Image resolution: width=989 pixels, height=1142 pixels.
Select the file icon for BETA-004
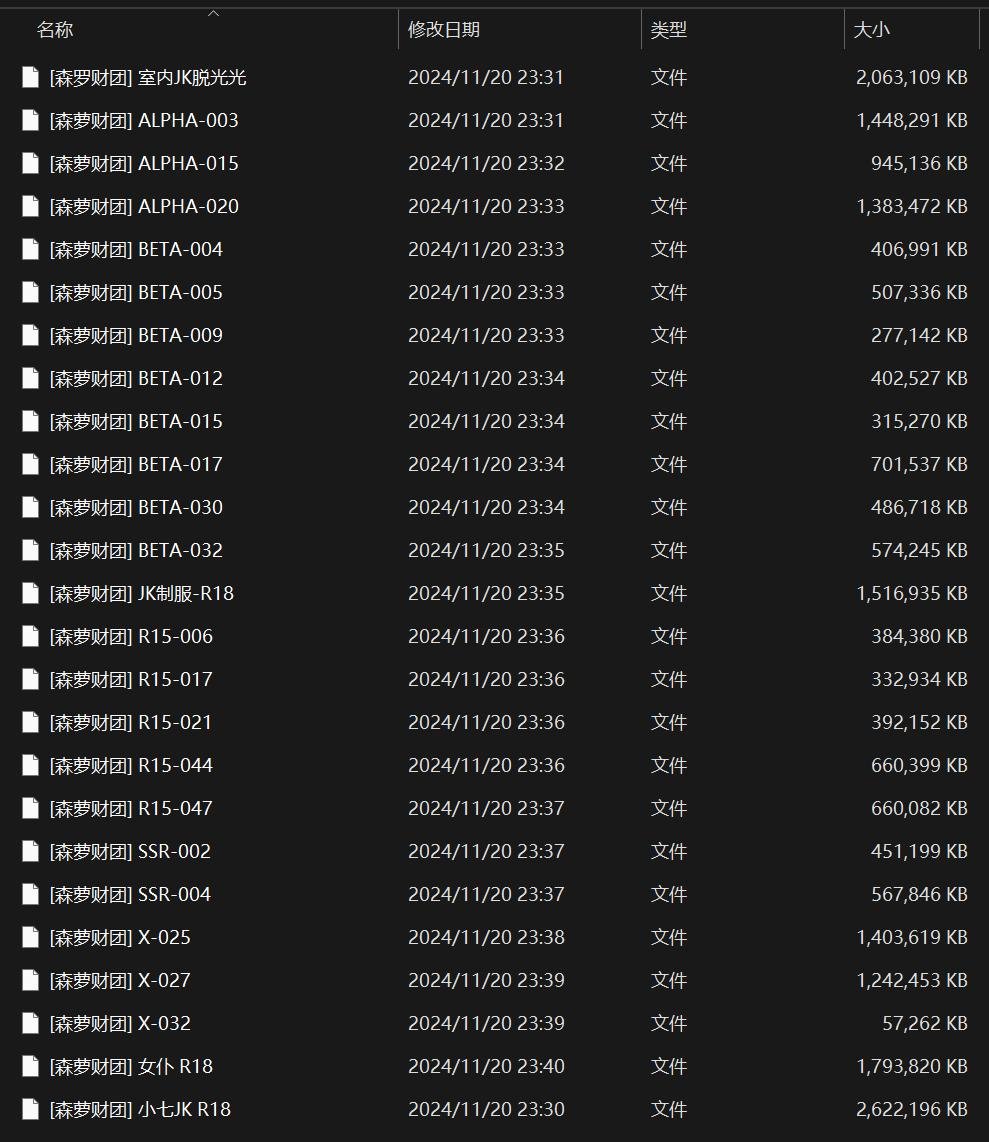tap(31, 249)
